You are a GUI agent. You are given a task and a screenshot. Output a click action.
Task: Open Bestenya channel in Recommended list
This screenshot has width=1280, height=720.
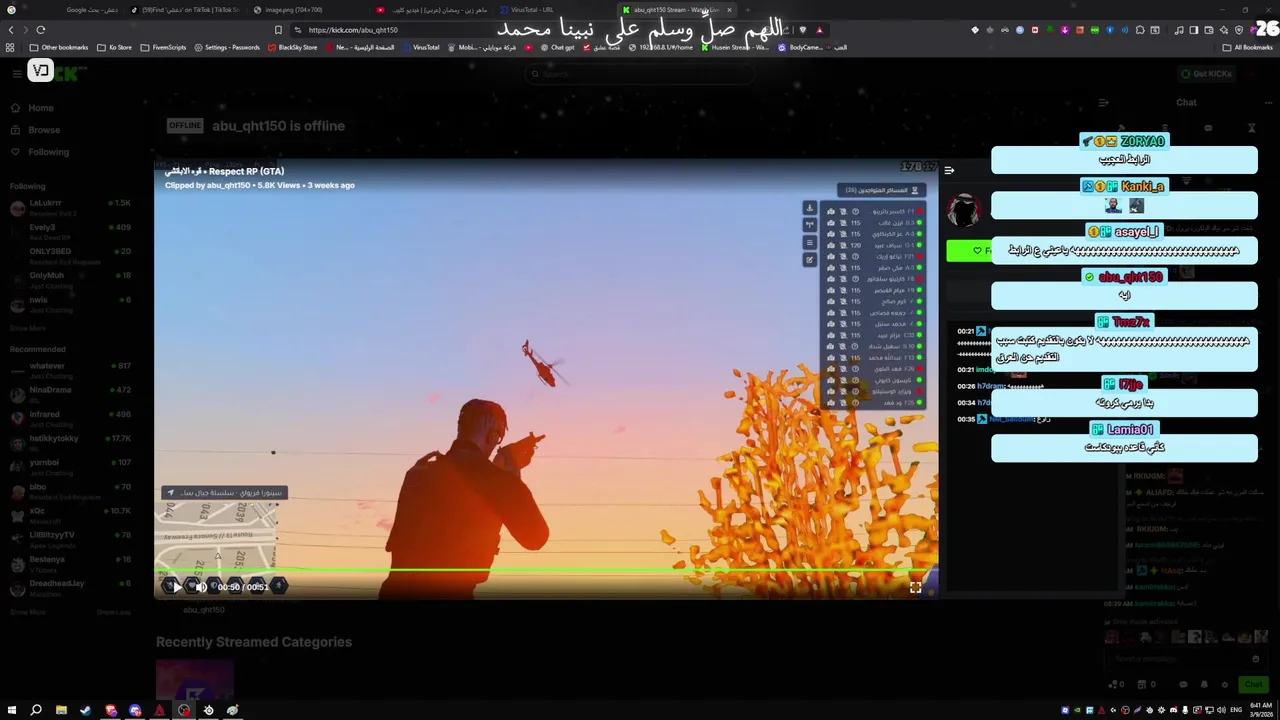[x=70, y=564]
